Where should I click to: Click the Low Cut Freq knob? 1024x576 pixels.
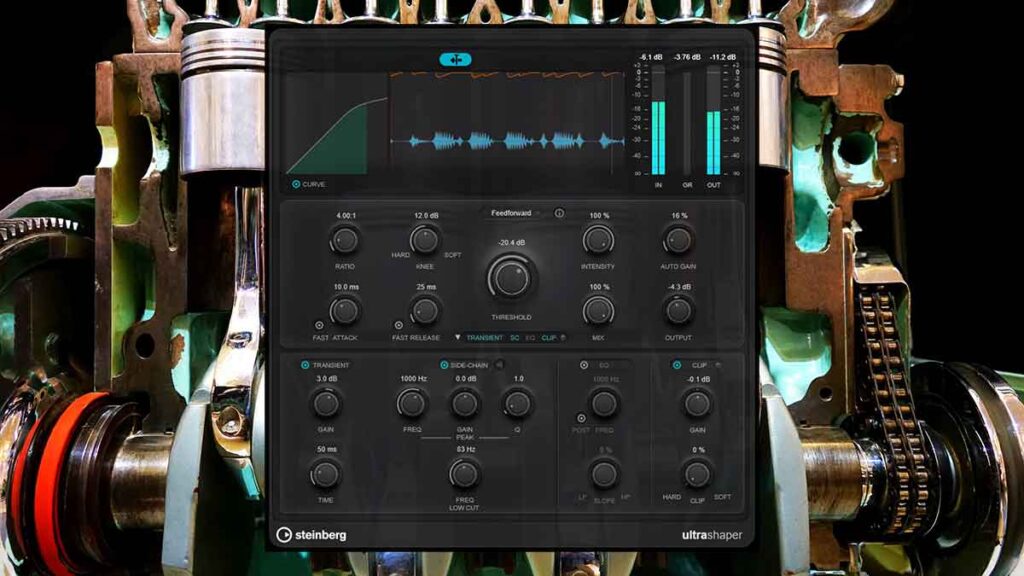[464, 474]
